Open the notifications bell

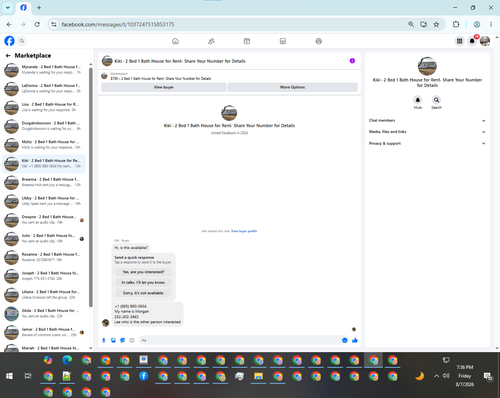[x=472, y=41]
